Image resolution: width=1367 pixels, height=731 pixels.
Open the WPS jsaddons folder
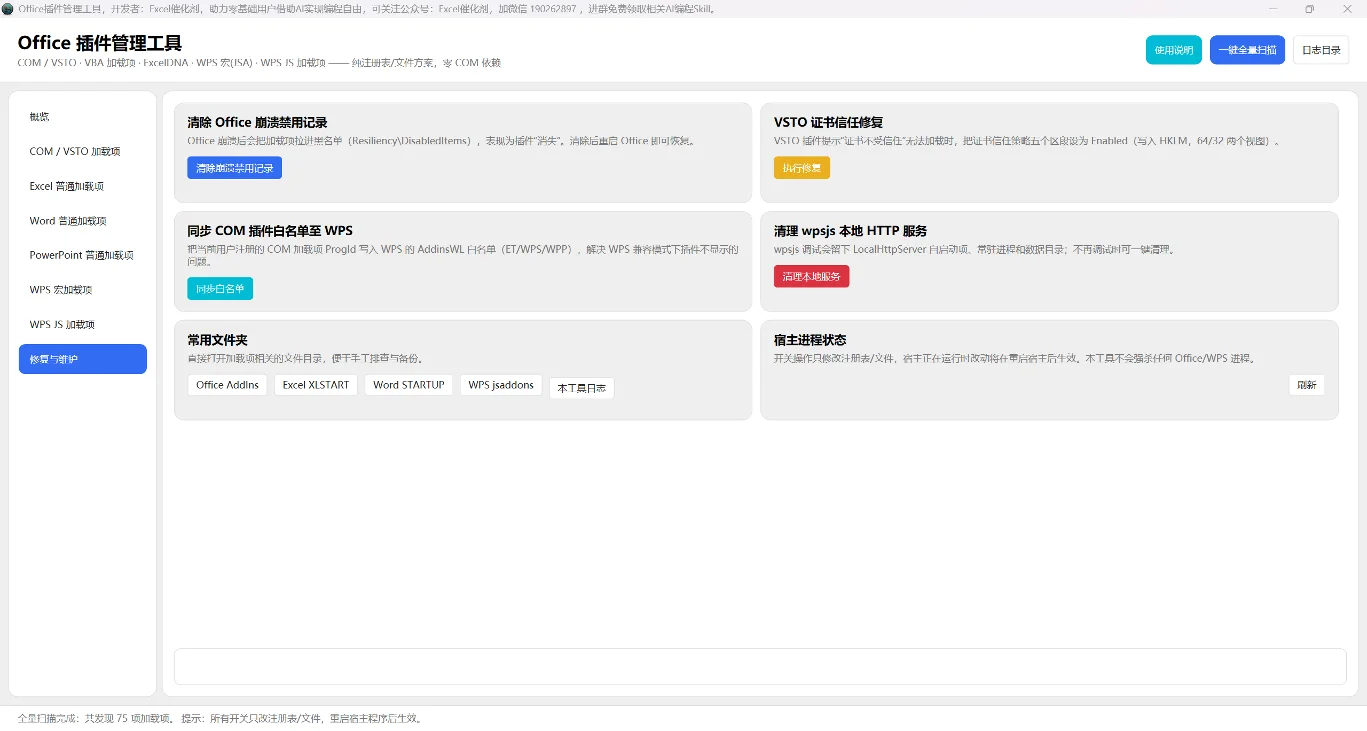click(501, 385)
